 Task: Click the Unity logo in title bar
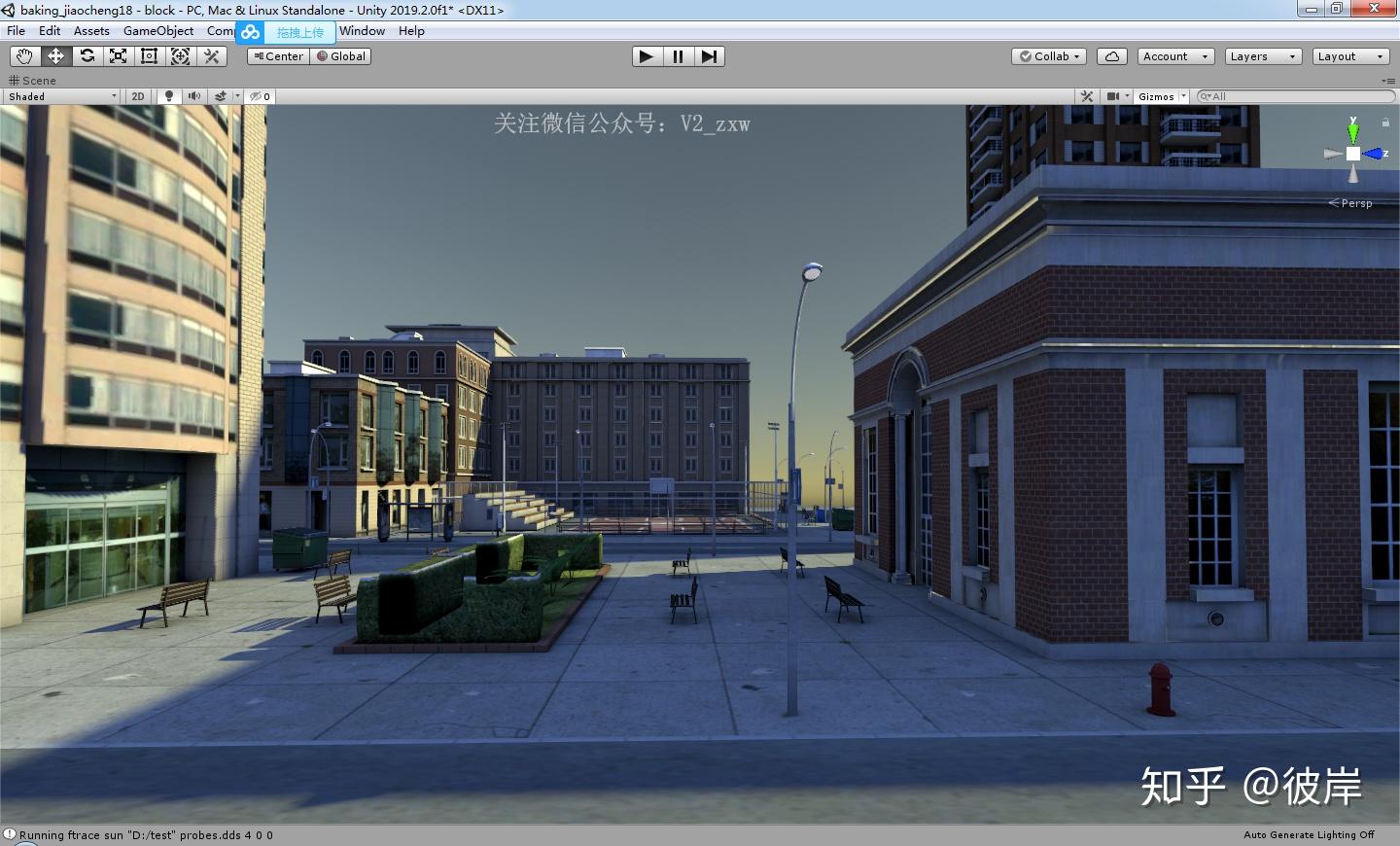click(9, 10)
